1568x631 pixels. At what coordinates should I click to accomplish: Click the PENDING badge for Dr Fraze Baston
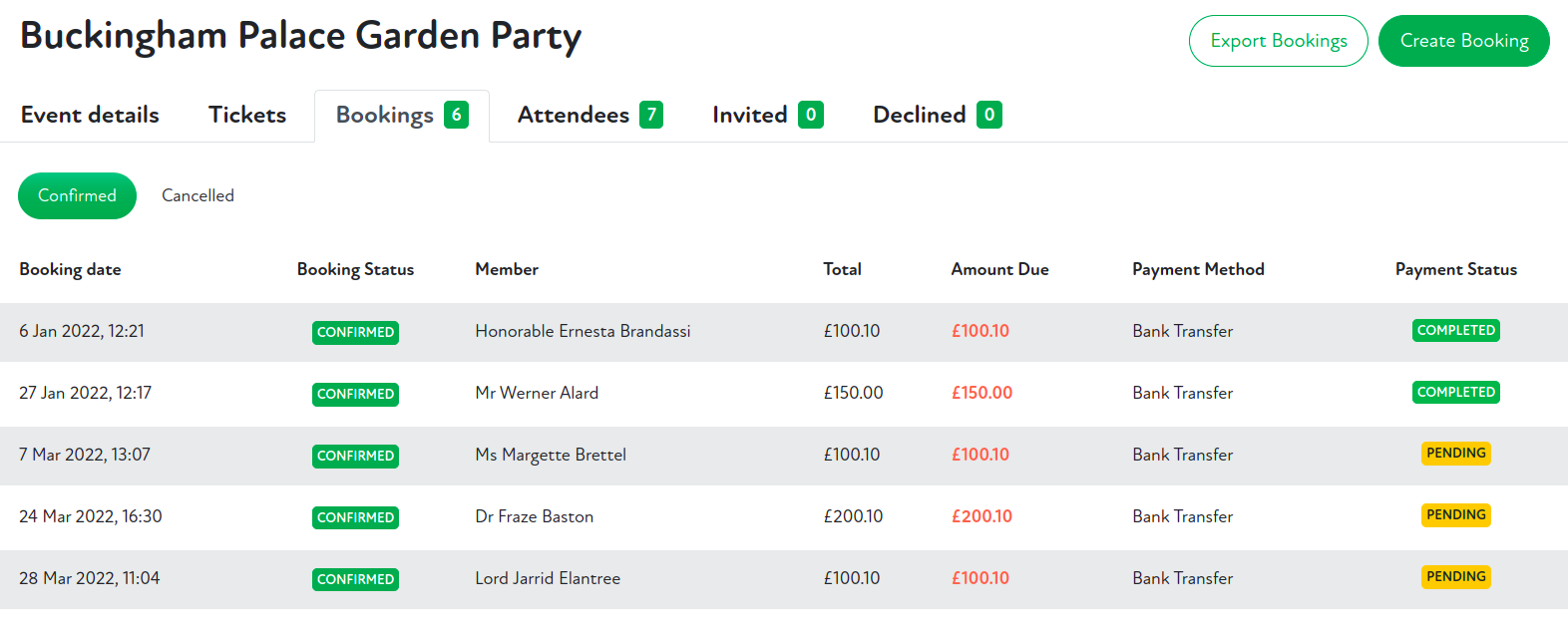[1455, 514]
